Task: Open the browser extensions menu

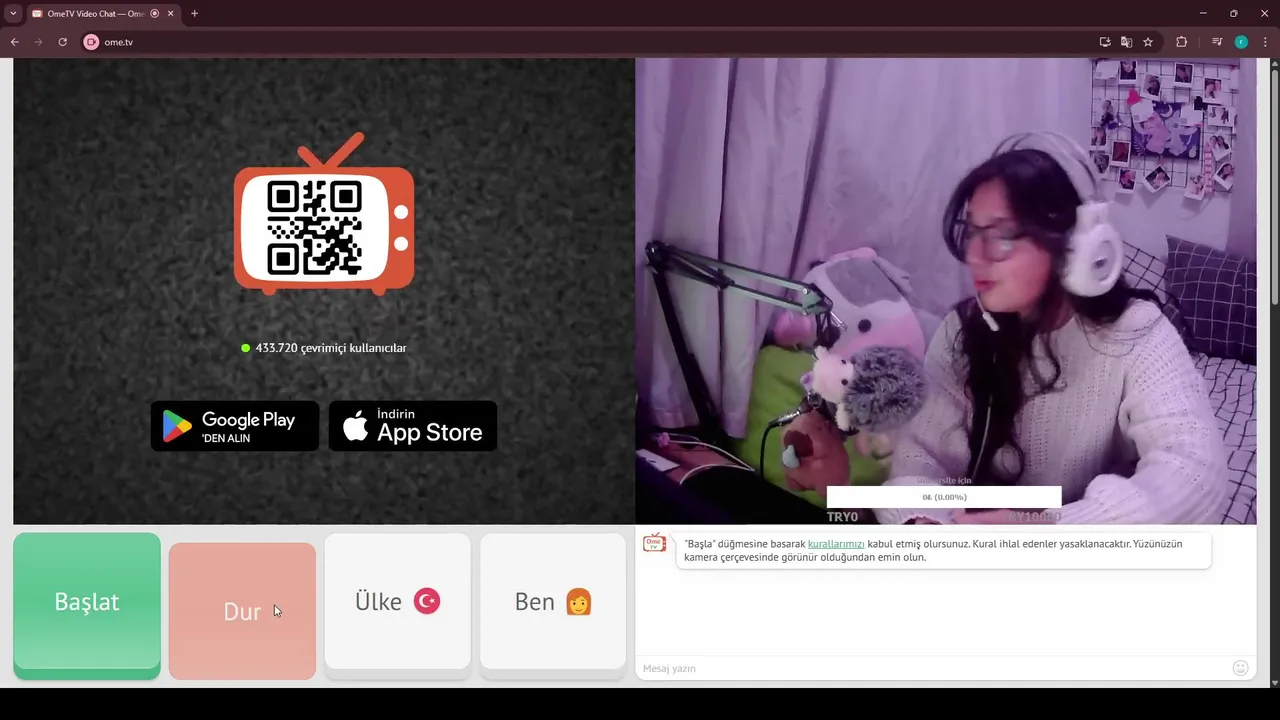Action: point(1181,42)
